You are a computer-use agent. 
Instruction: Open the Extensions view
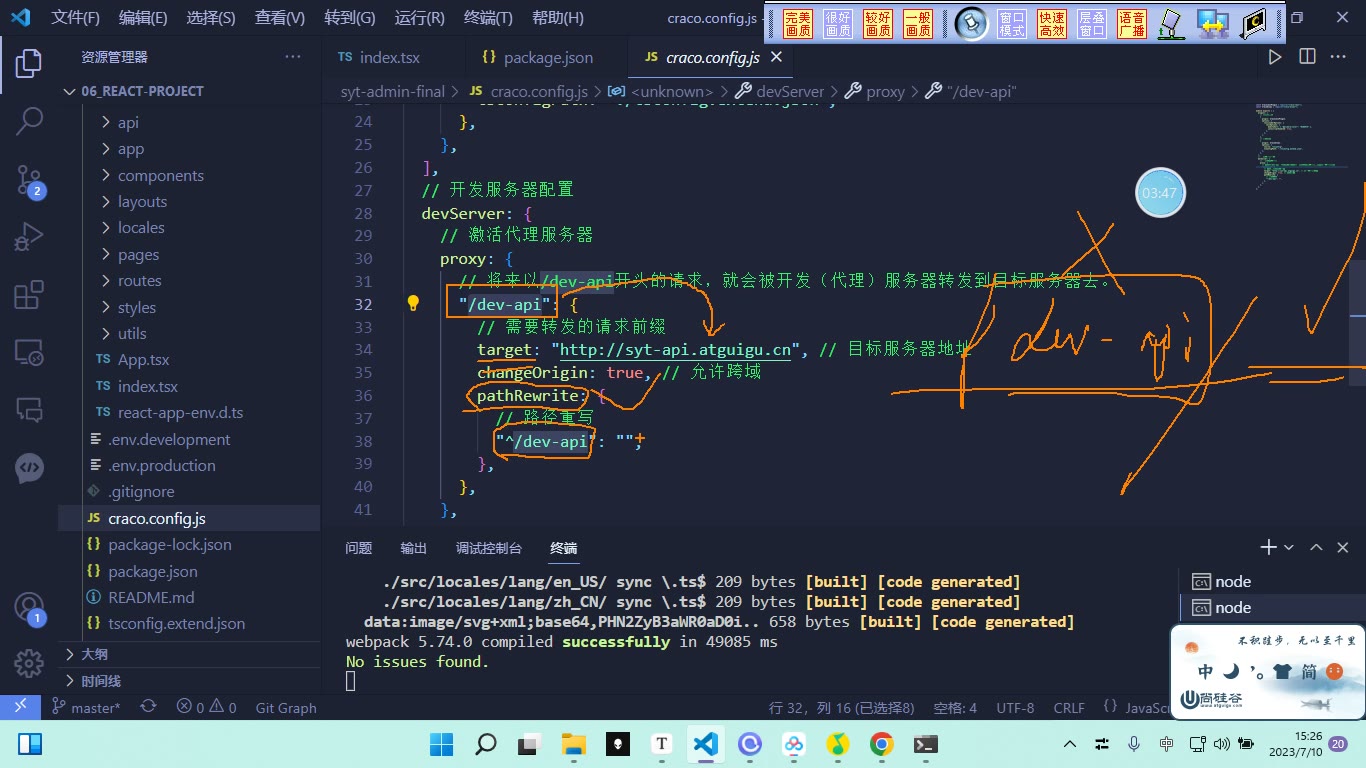(x=29, y=295)
